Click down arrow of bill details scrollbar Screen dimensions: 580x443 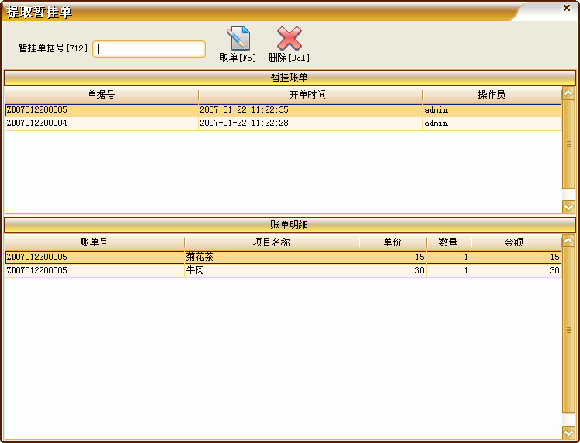coord(568,433)
